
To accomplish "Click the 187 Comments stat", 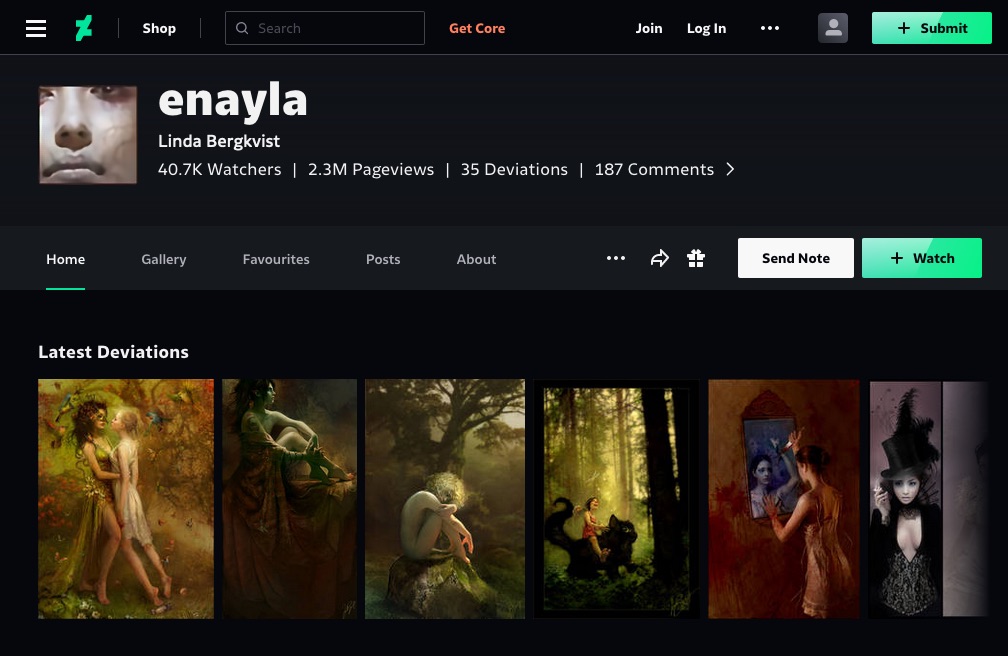I will click(x=654, y=170).
